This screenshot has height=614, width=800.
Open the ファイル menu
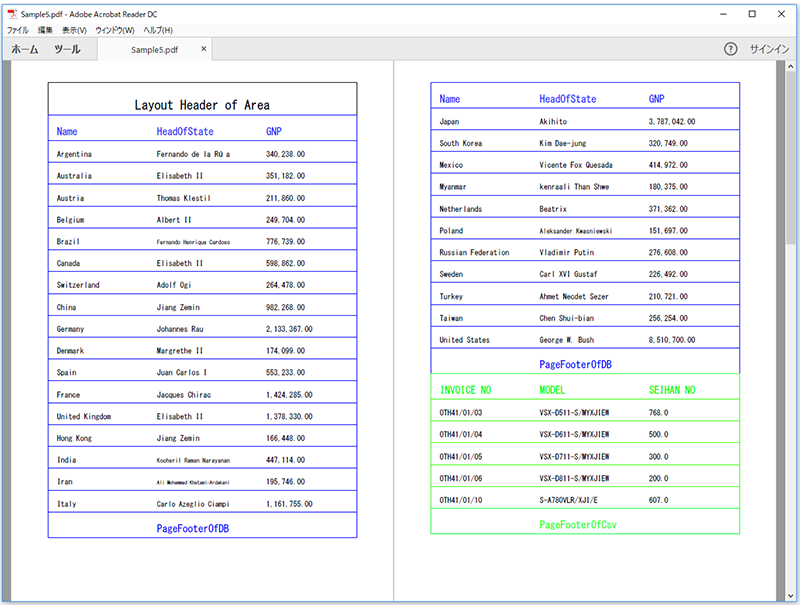click(17, 30)
